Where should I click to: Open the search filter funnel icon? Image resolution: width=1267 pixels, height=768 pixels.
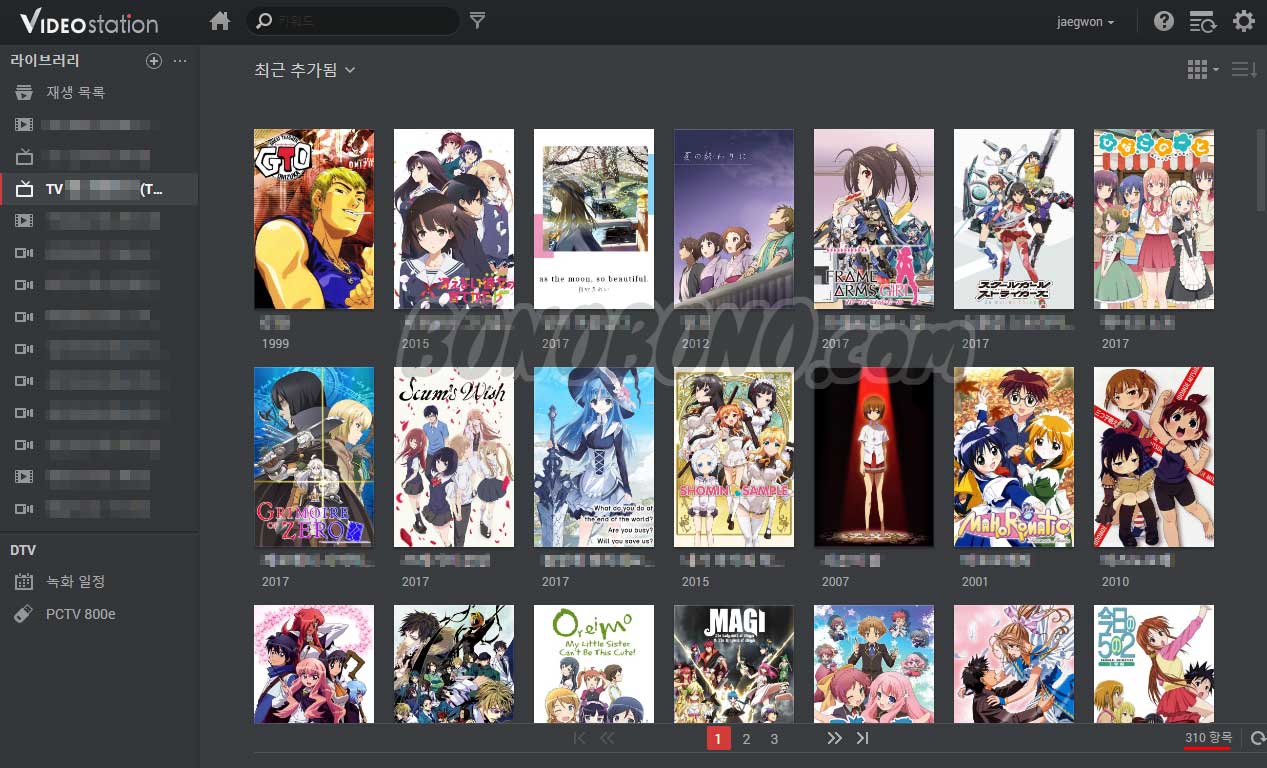click(x=478, y=21)
